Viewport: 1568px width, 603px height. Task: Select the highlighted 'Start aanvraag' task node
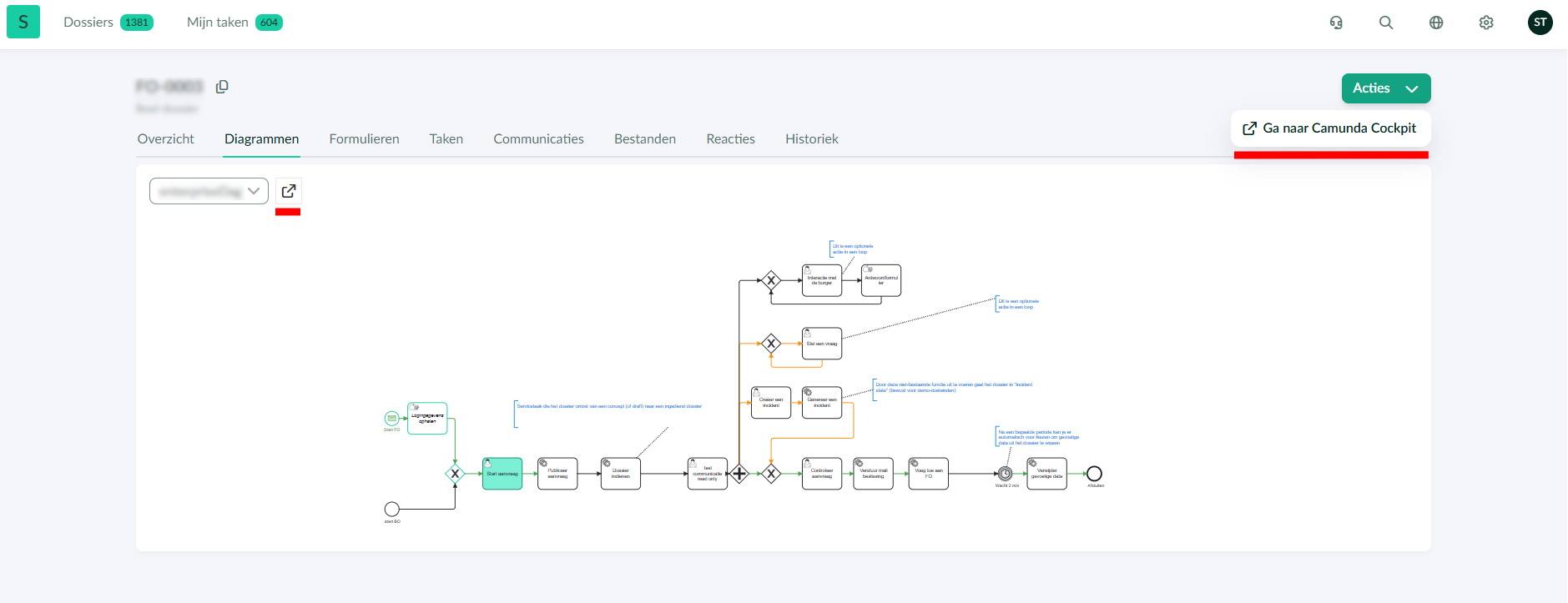point(502,474)
